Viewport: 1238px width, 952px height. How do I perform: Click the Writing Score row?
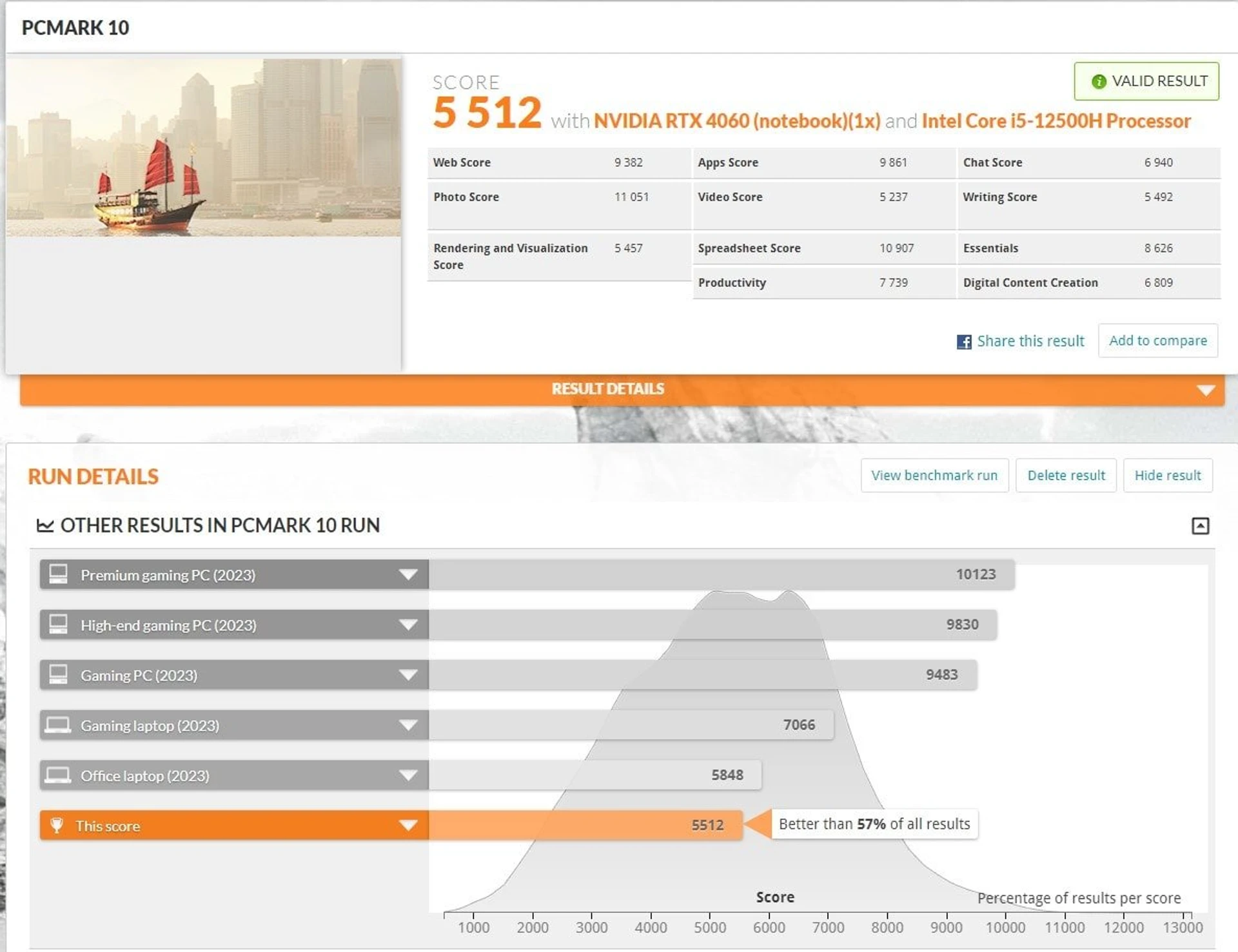pos(1089,205)
